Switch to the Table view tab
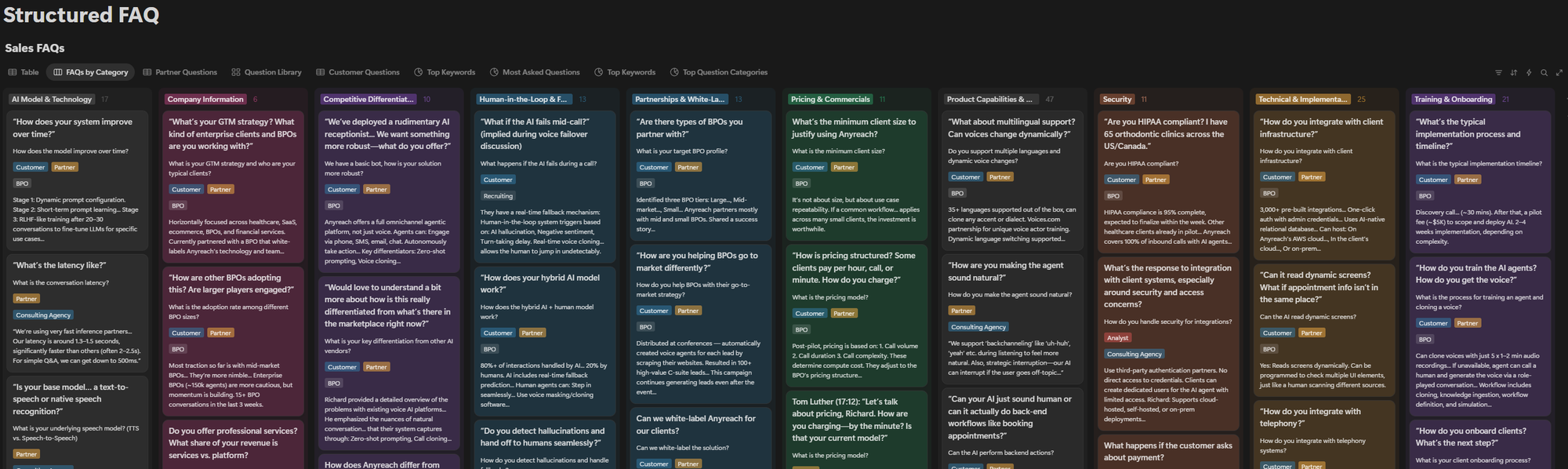The image size is (1568, 469). tap(24, 72)
